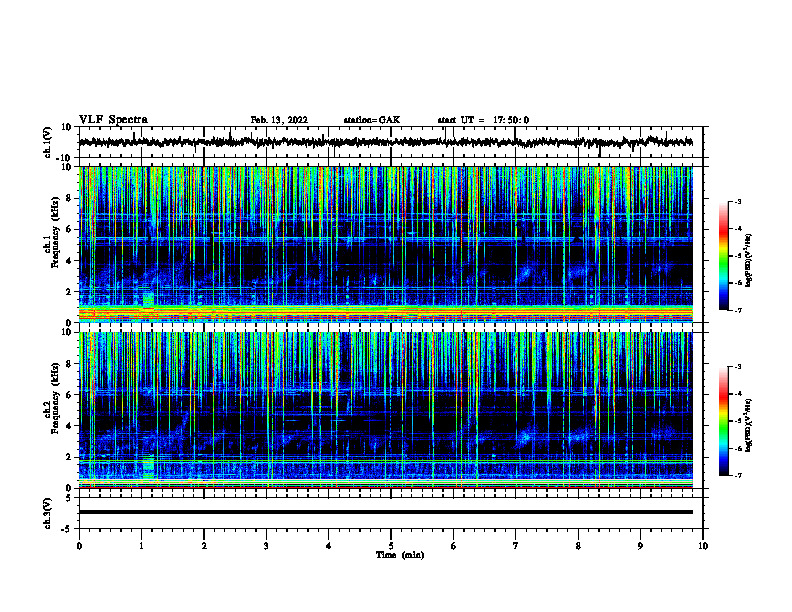
Task: Click the "VLF Spectra" plot title
Action: [x=113, y=120]
